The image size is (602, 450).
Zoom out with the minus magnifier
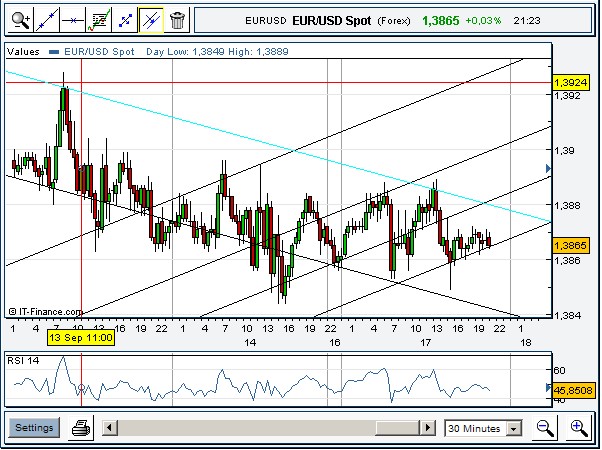point(545,428)
